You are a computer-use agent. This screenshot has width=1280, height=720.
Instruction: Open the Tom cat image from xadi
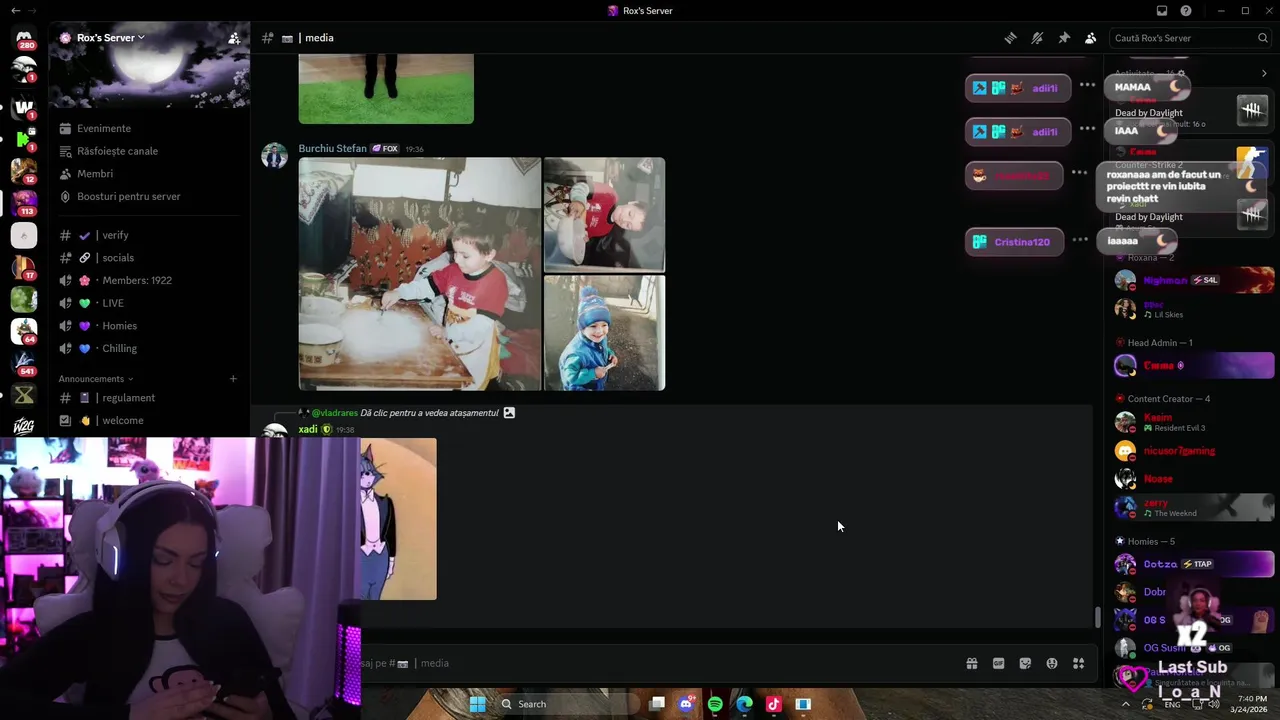398,519
